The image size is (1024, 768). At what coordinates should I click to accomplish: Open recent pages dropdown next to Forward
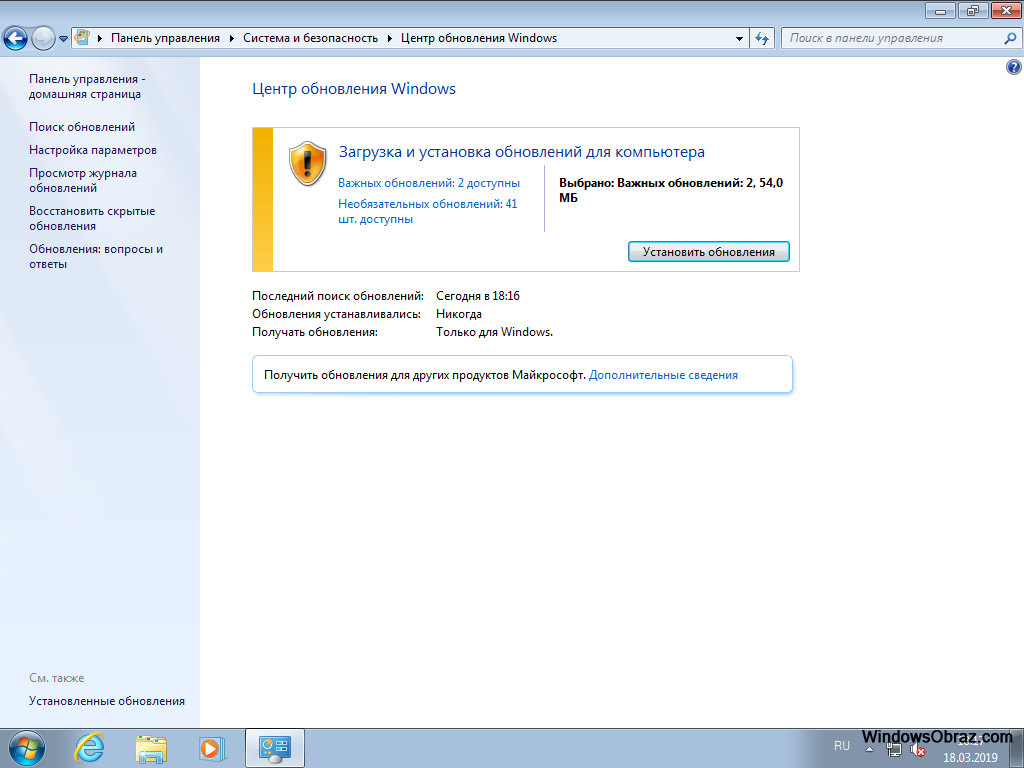(x=63, y=39)
